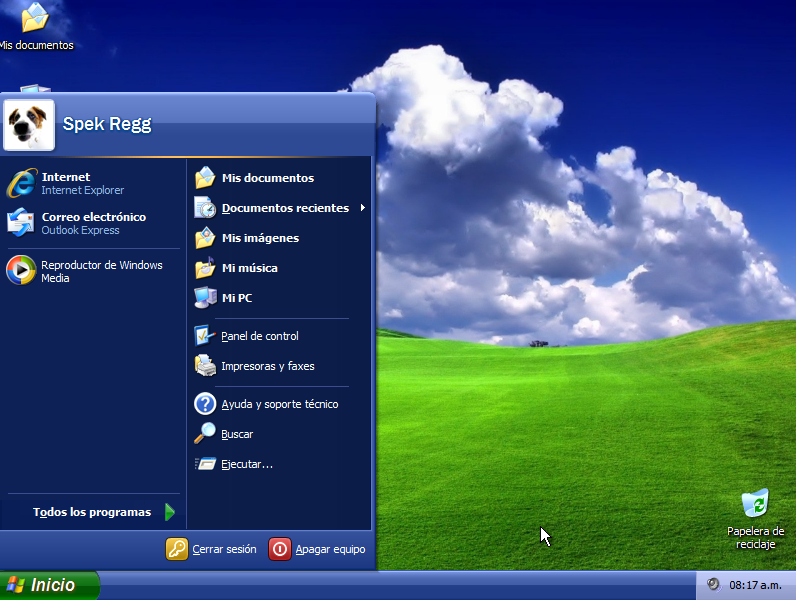Image resolution: width=796 pixels, height=600 pixels.
Task: Open Mis documentos menu entry text
Action: pos(268,178)
